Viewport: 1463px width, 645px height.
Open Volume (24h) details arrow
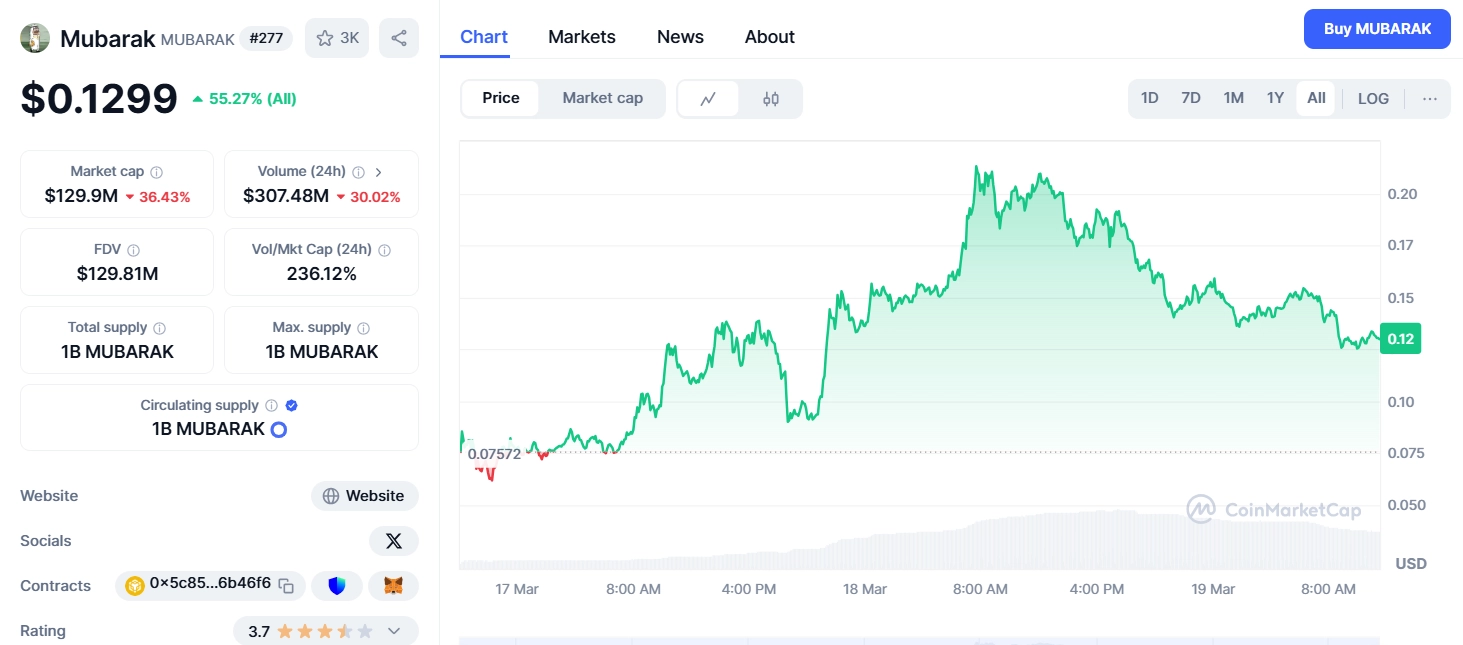point(379,172)
